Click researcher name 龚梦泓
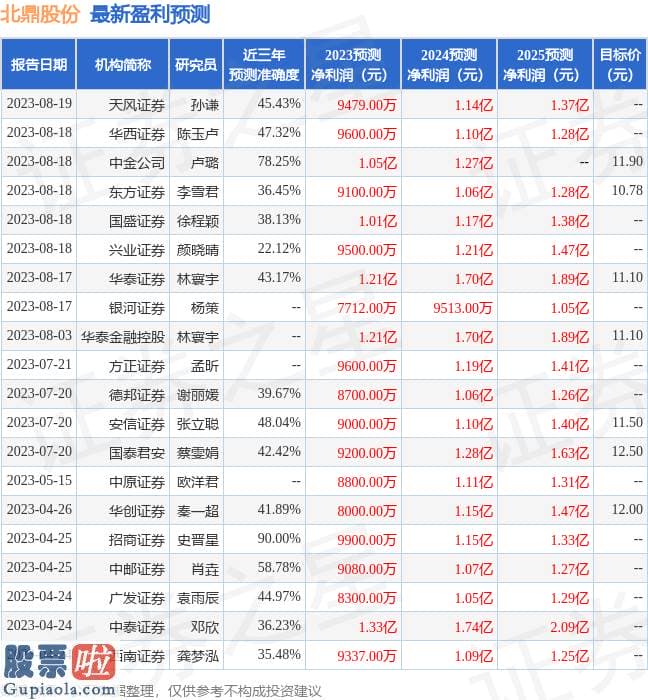 point(198,656)
